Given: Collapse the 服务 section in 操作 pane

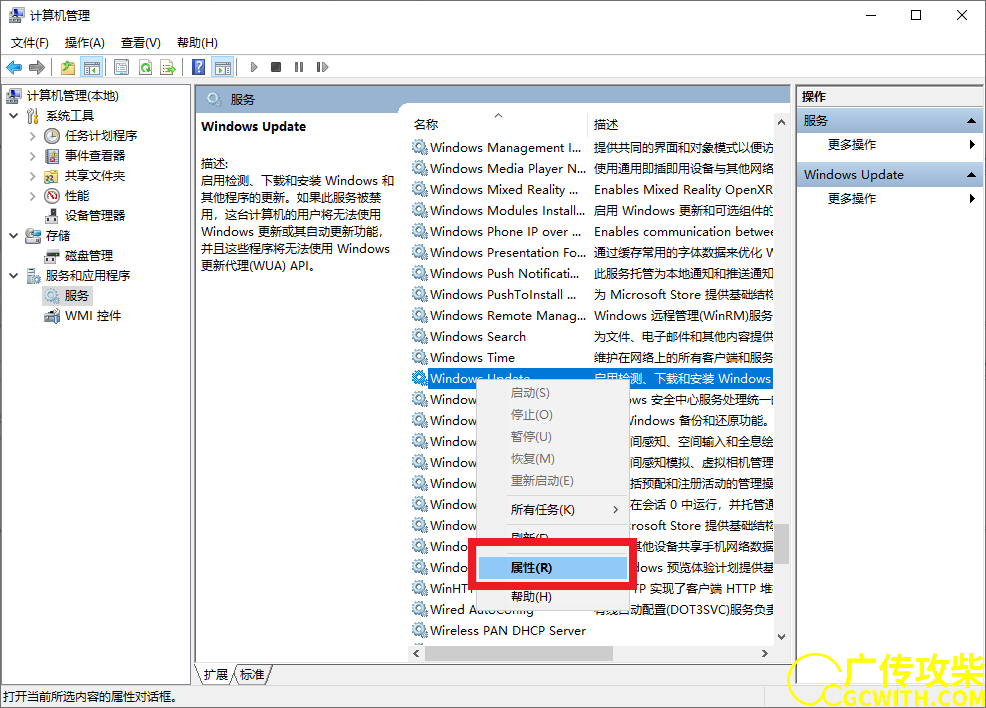Looking at the screenshot, I should point(971,121).
